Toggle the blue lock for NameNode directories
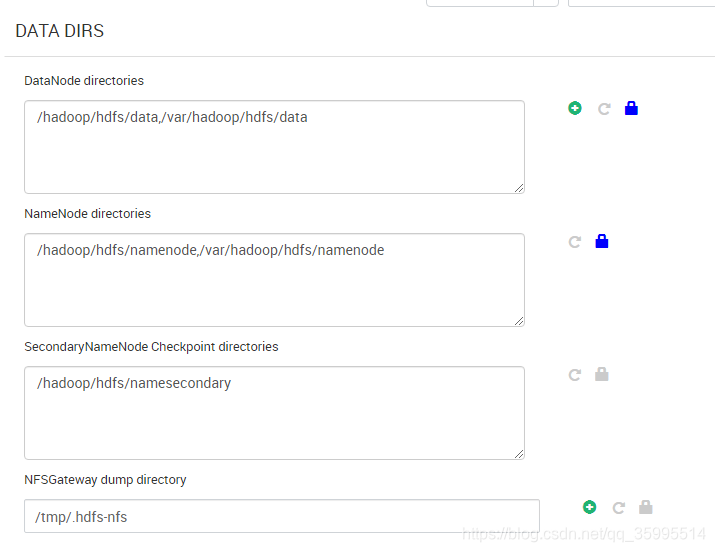The height and width of the screenshot is (552, 715). point(602,241)
